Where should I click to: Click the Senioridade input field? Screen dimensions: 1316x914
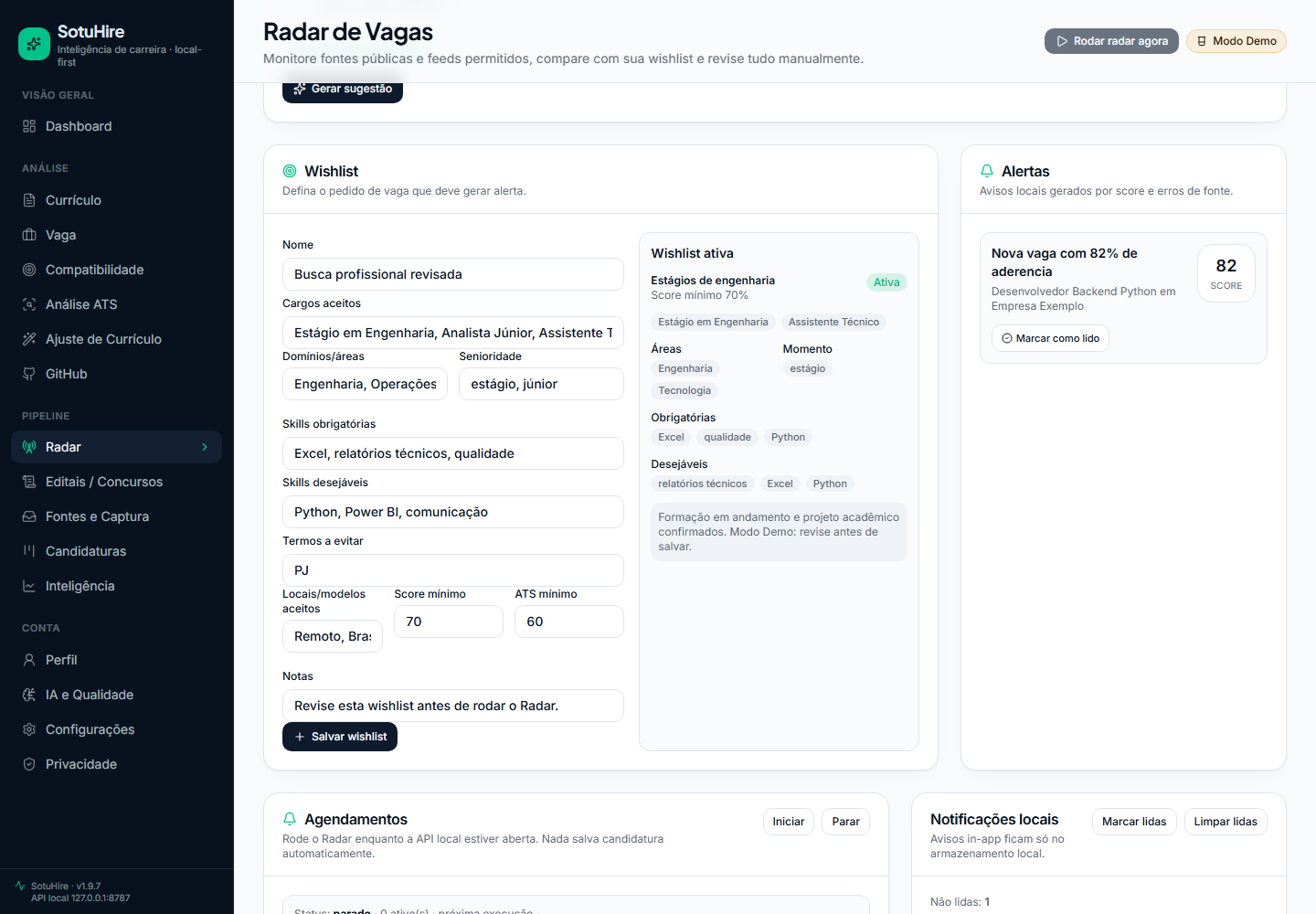pyautogui.click(x=541, y=384)
